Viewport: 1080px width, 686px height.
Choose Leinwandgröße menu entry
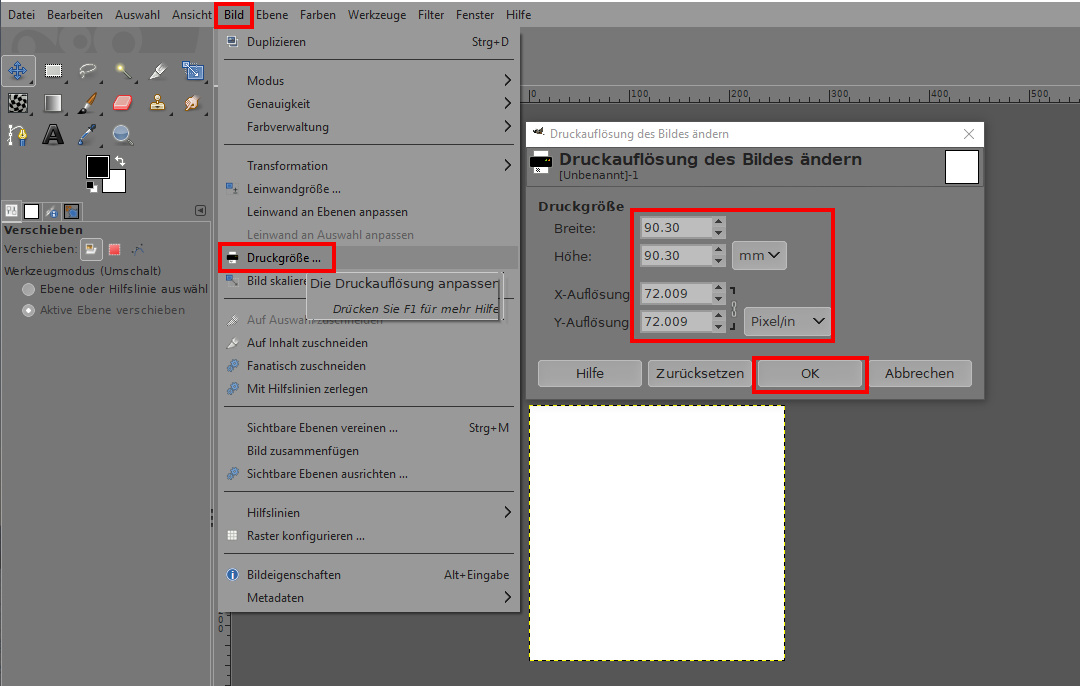[369, 189]
